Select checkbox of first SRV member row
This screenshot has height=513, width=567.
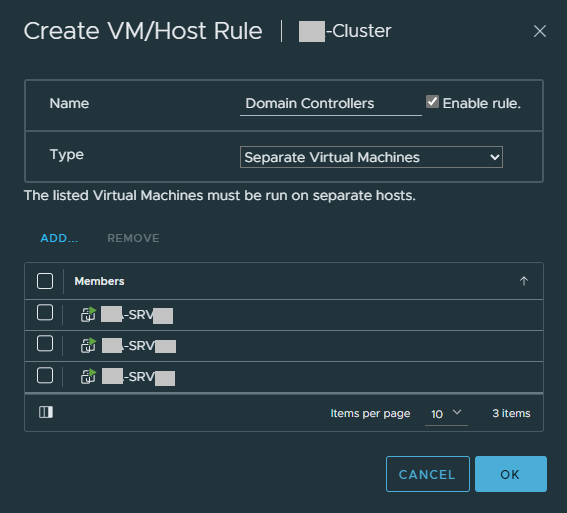pyautogui.click(x=45, y=312)
